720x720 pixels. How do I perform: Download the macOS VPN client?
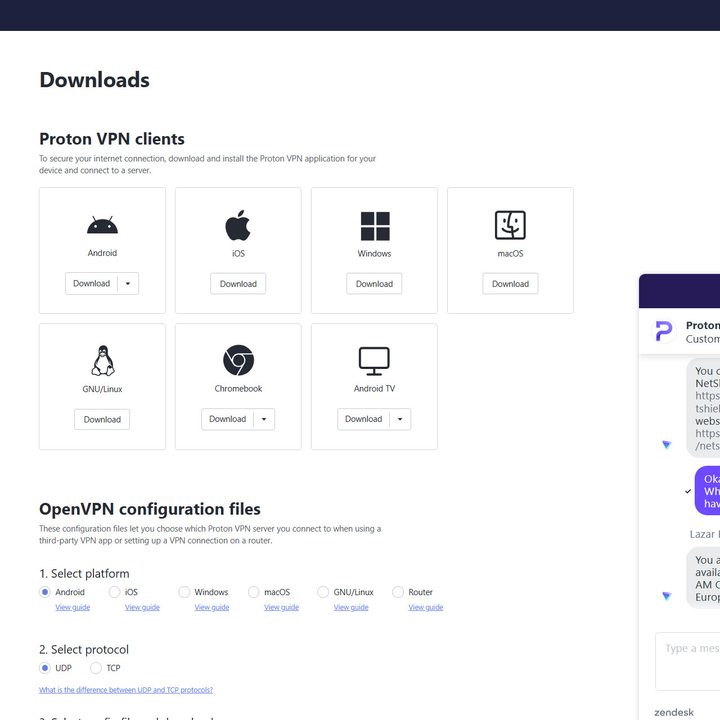(x=510, y=284)
